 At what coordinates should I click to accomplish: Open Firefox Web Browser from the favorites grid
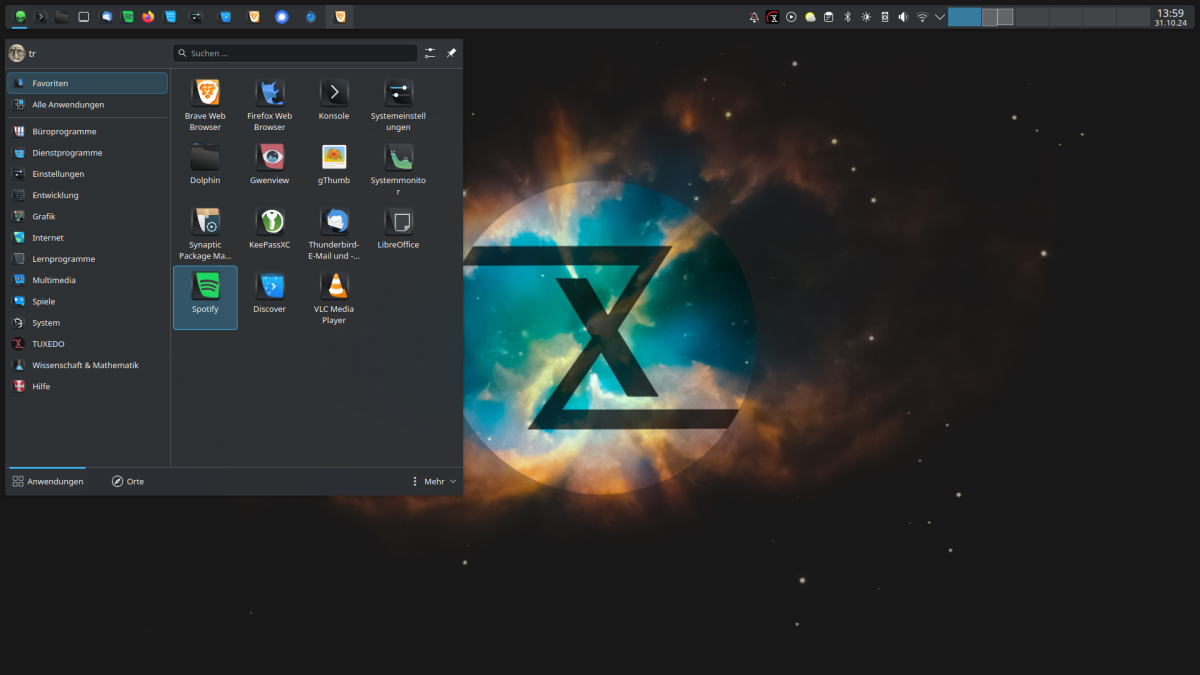(x=269, y=105)
